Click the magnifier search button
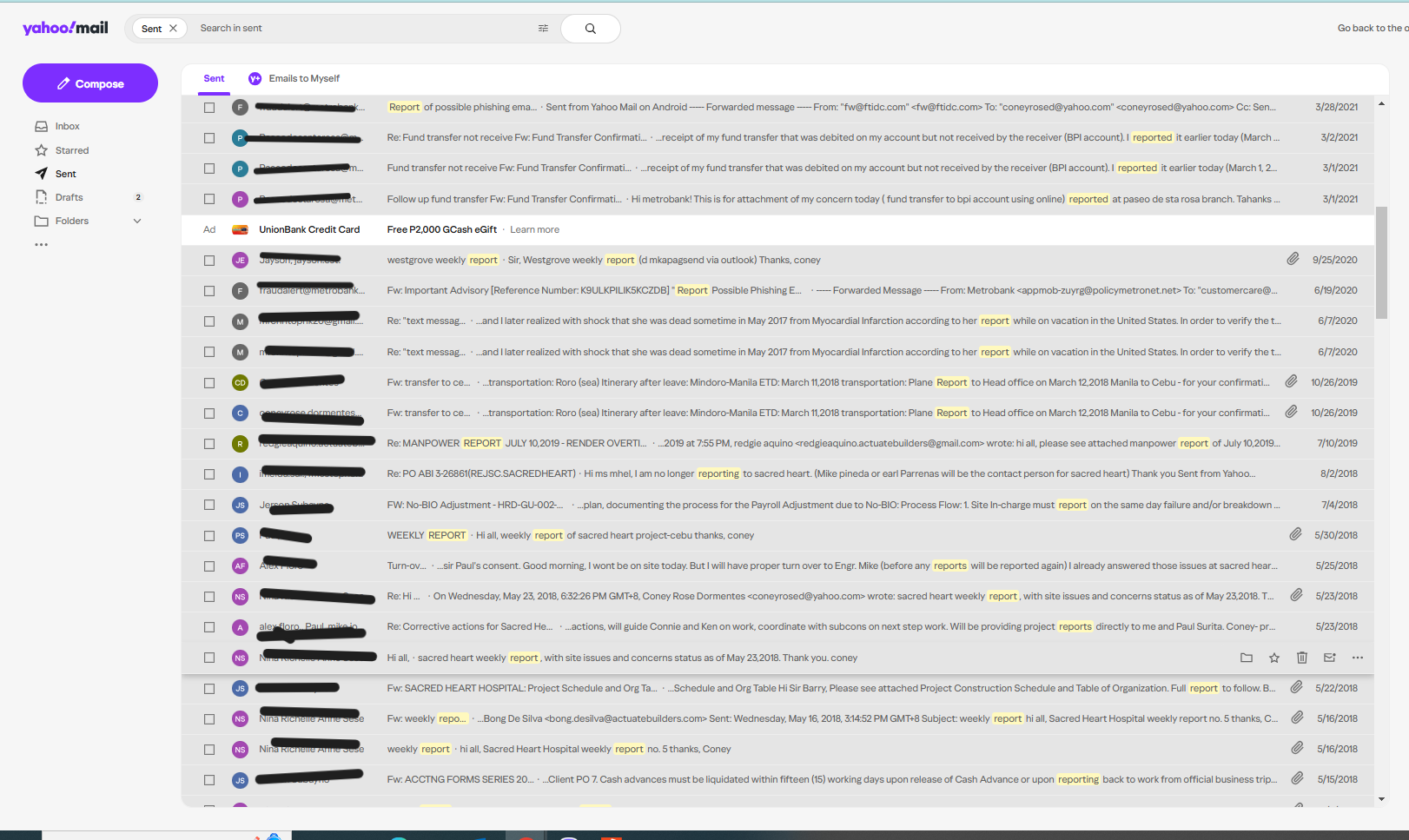The width and height of the screenshot is (1409, 840). [x=591, y=29]
